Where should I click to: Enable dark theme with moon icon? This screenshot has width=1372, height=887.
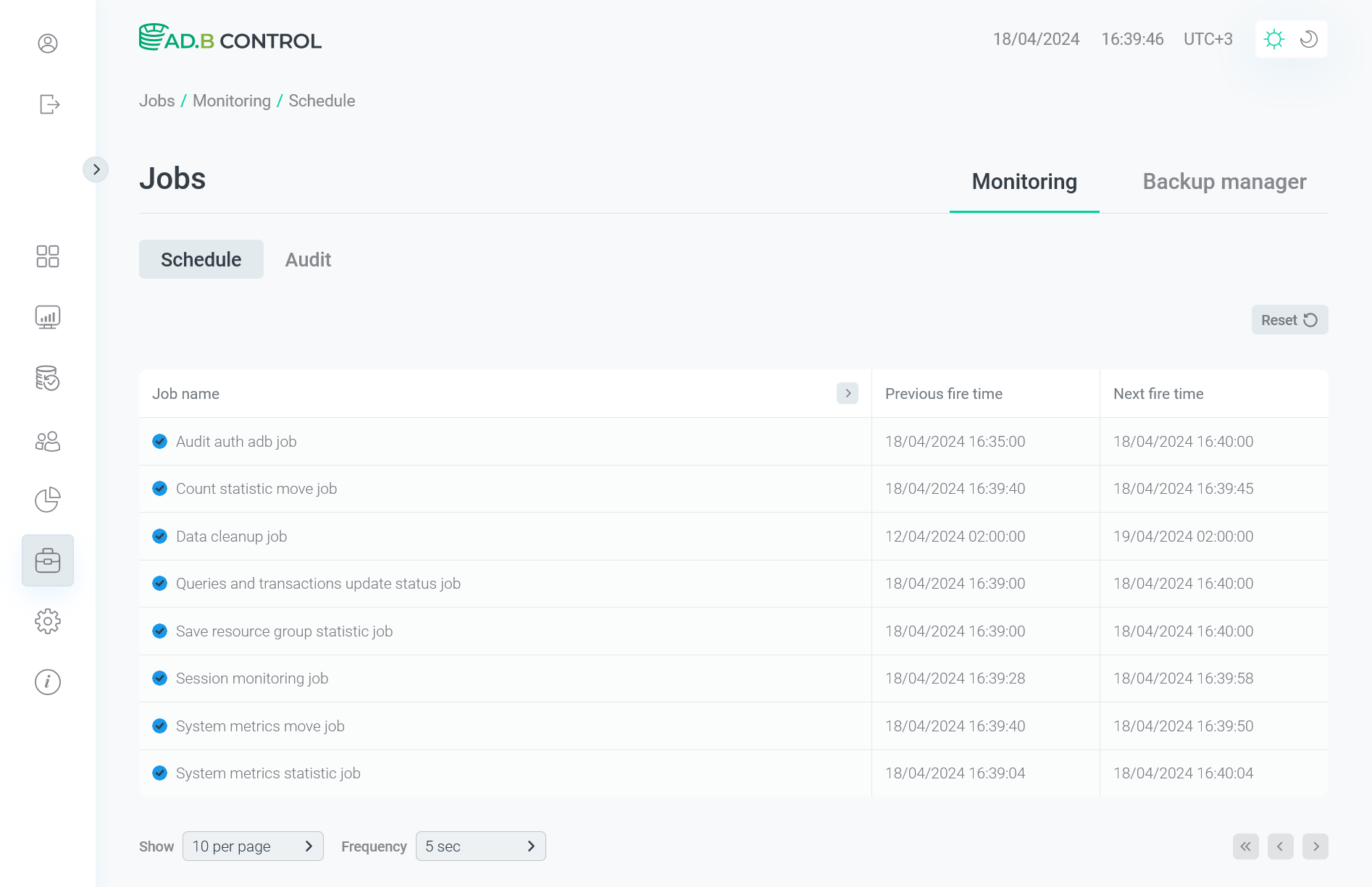click(1308, 39)
